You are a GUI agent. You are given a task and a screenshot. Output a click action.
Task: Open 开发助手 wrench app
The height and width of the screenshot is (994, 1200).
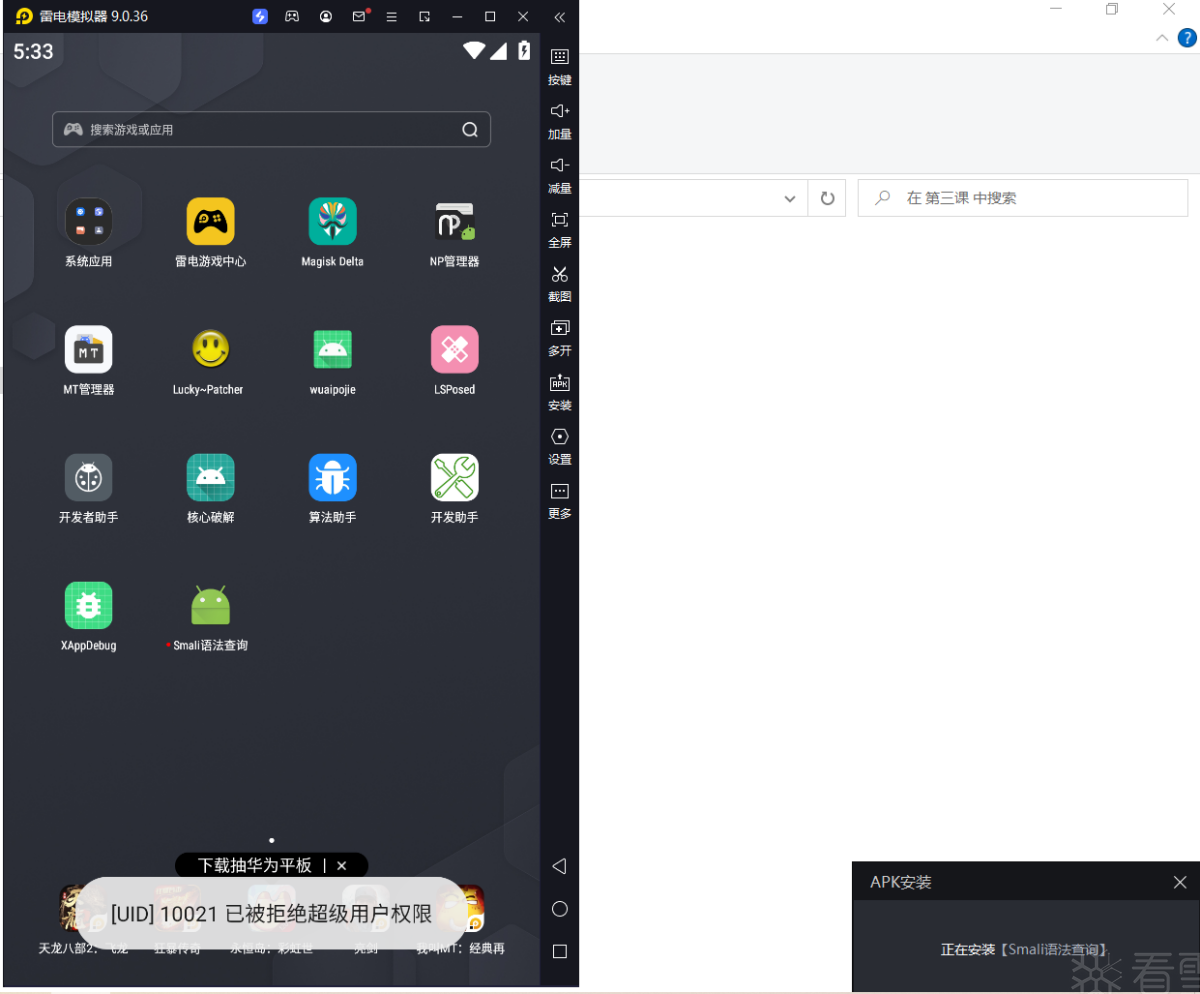pos(454,477)
